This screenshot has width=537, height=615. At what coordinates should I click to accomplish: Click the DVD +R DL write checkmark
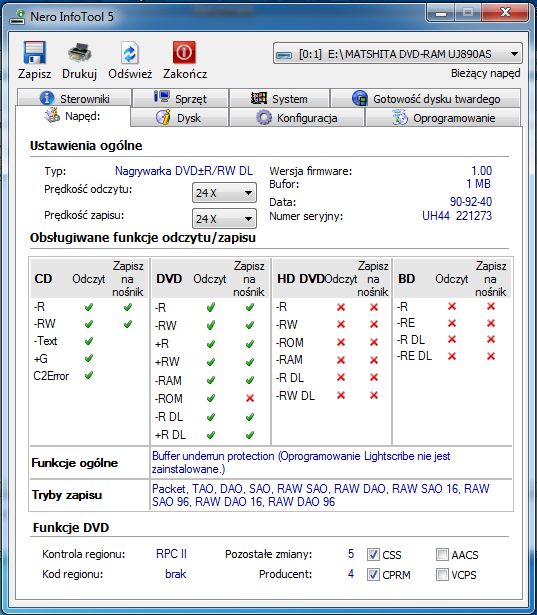tap(250, 435)
